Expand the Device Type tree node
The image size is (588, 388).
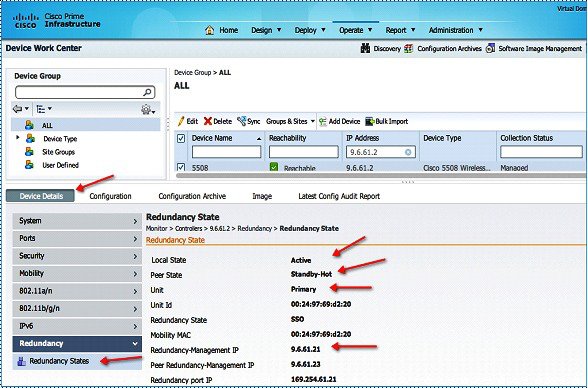tap(17, 138)
